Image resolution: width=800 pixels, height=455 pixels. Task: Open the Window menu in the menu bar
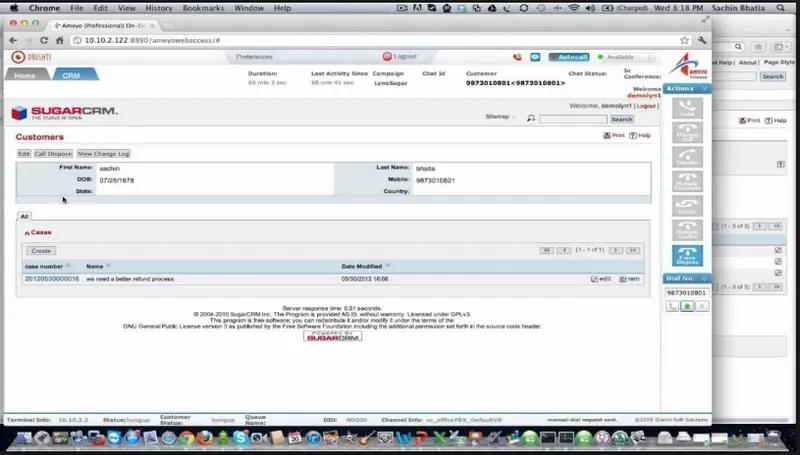click(249, 8)
